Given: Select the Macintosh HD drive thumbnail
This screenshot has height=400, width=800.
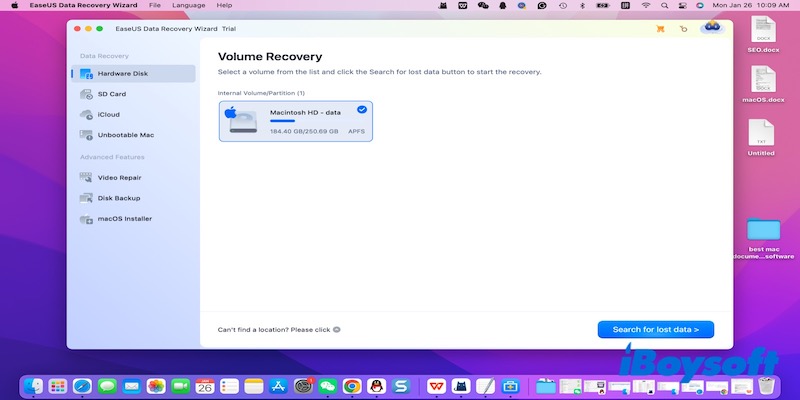Looking at the screenshot, I should click(242, 120).
